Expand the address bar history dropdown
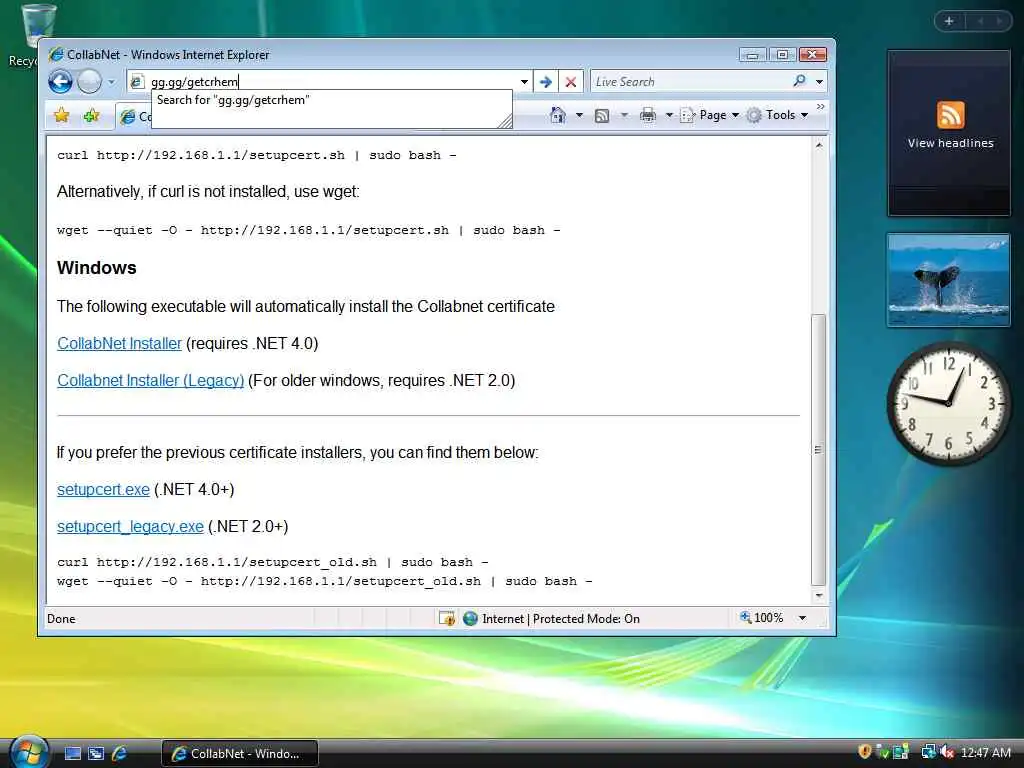Screen dimensions: 1024x768 click(524, 82)
